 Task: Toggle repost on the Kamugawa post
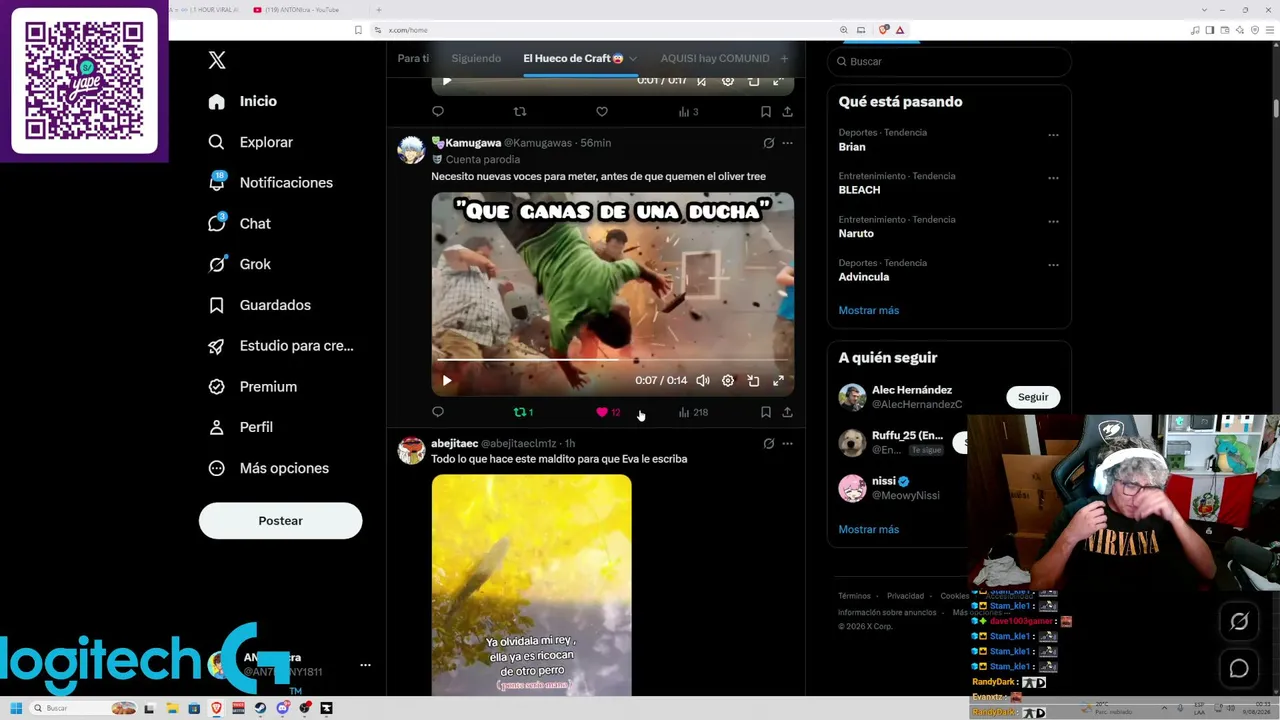[x=523, y=412]
